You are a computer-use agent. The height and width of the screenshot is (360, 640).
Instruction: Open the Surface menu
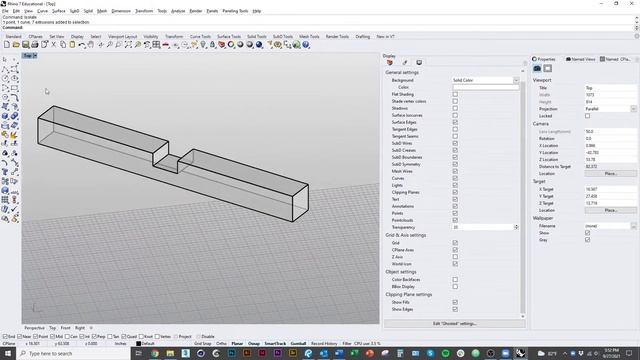[59, 11]
